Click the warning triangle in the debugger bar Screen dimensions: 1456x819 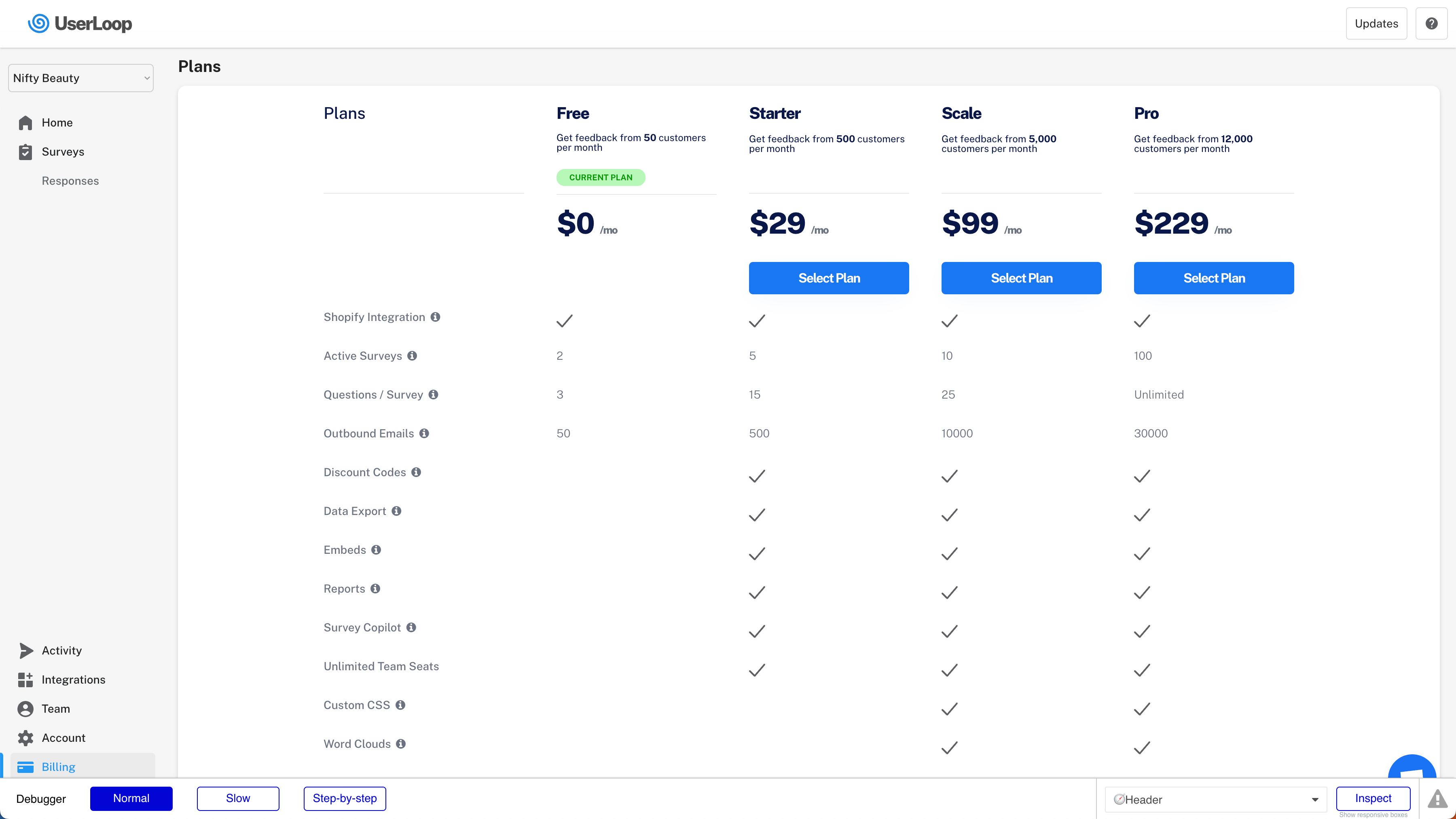1437,799
